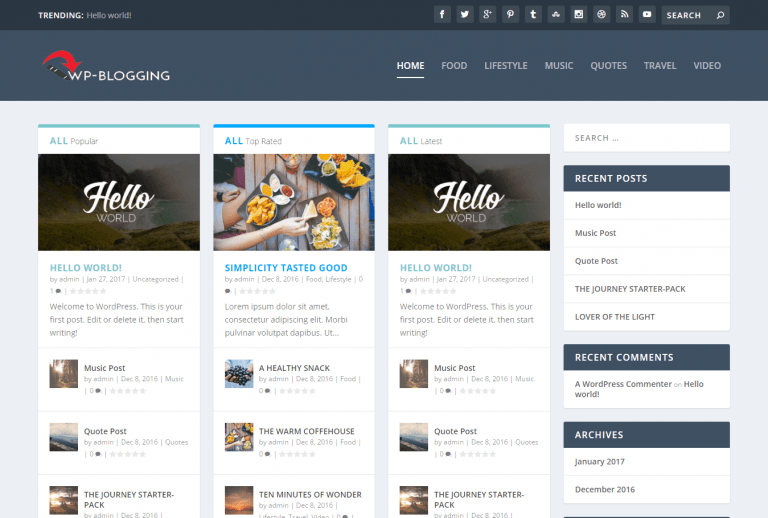Open December 2016 archive
Viewport: 768px width, 518px height.
pyautogui.click(x=605, y=490)
